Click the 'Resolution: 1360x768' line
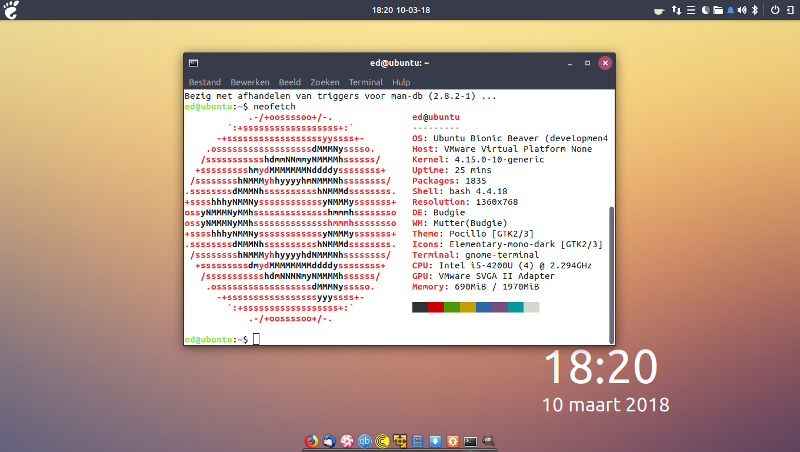800x452 pixels. pyautogui.click(x=465, y=202)
